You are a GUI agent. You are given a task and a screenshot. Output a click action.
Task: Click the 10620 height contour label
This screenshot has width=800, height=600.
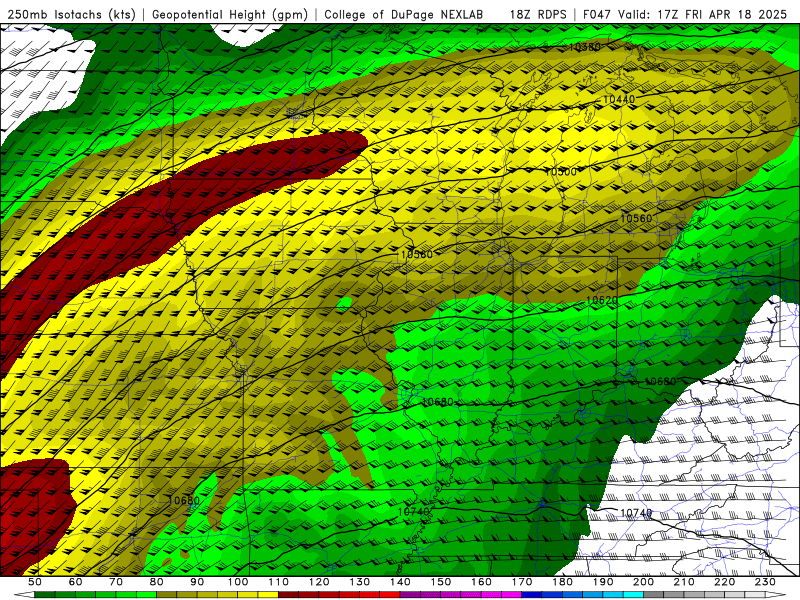602,300
